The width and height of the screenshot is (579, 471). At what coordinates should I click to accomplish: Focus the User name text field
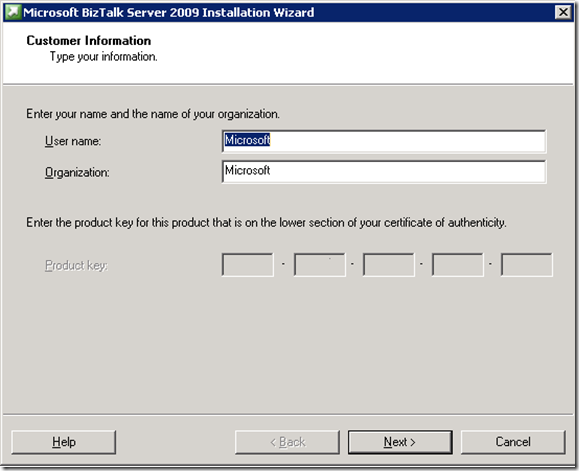point(384,141)
